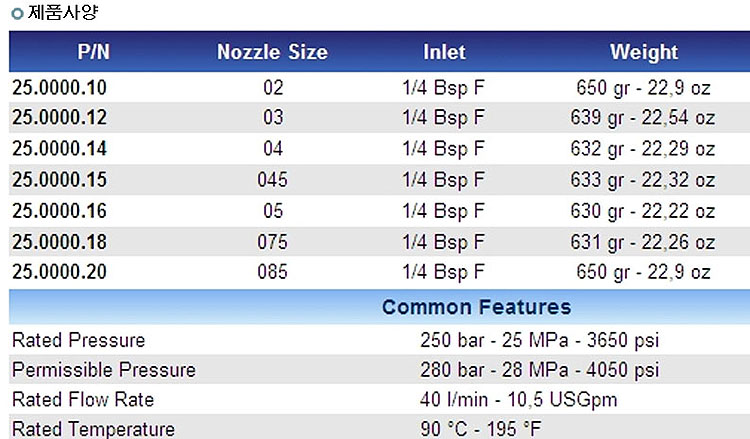
Task: Click the Inlet column header
Action: click(444, 52)
